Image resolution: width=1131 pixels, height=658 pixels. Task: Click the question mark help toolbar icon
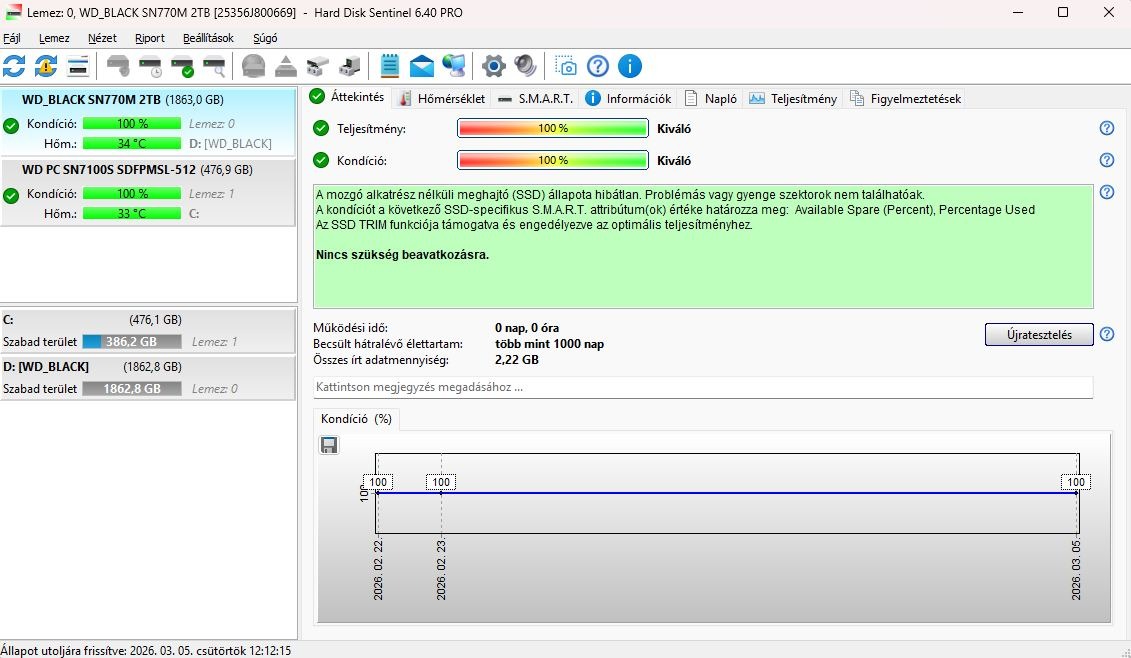coord(597,66)
